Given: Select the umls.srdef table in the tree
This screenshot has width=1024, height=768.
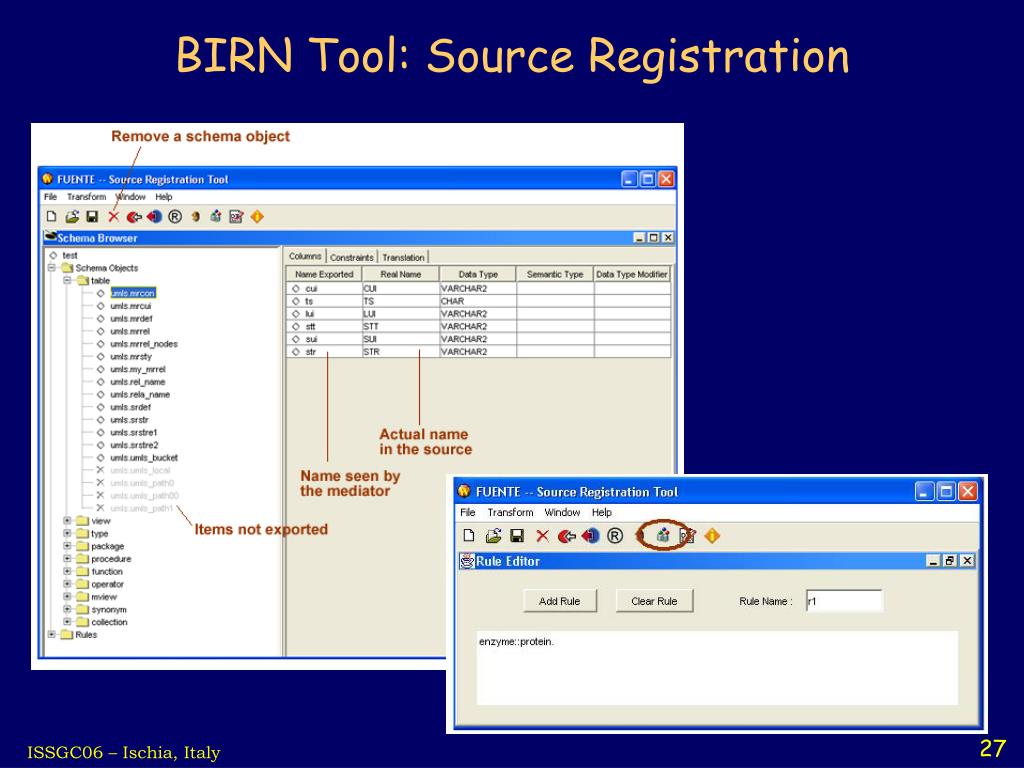Looking at the screenshot, I should (131, 407).
